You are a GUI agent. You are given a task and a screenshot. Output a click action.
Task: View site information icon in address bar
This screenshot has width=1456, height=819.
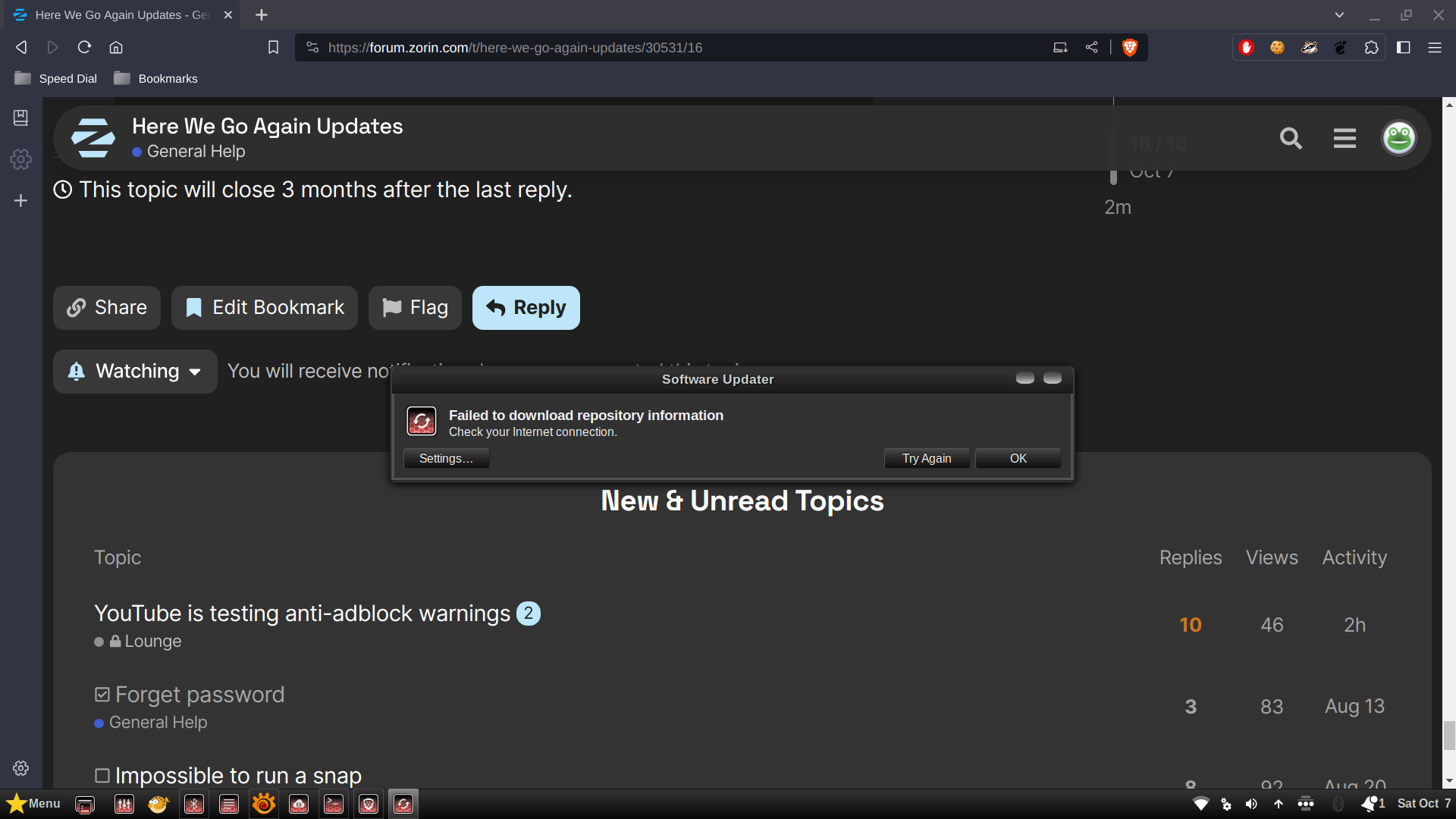(x=312, y=47)
